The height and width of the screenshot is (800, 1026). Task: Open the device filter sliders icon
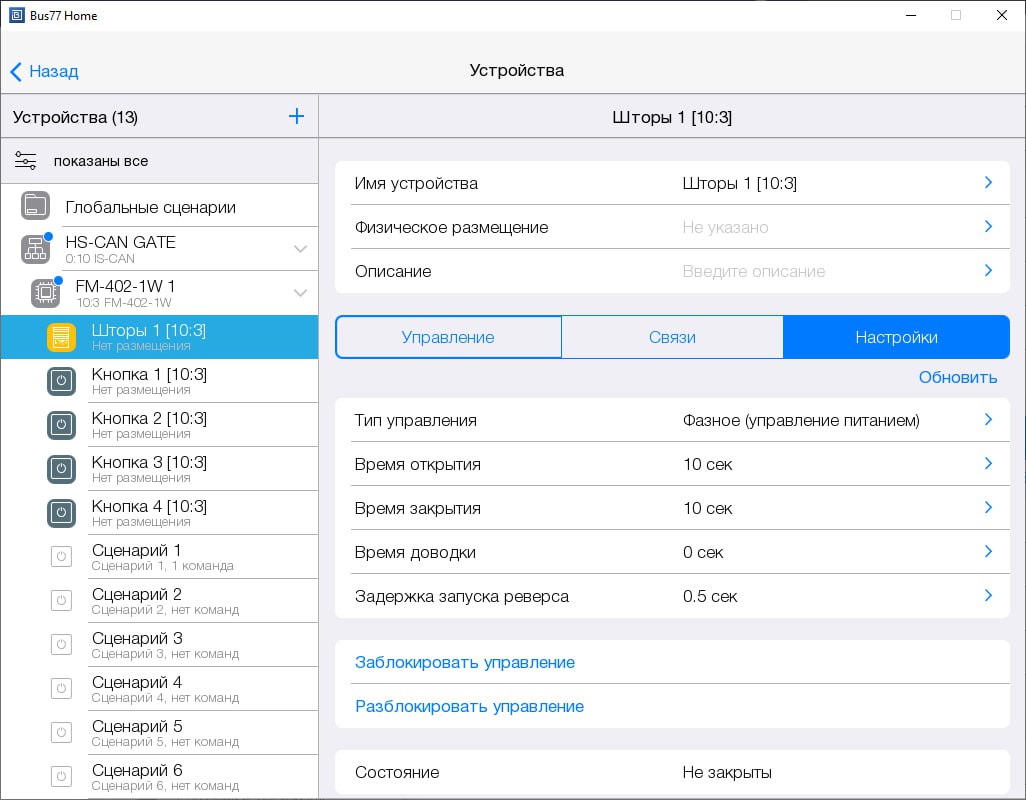pos(26,161)
